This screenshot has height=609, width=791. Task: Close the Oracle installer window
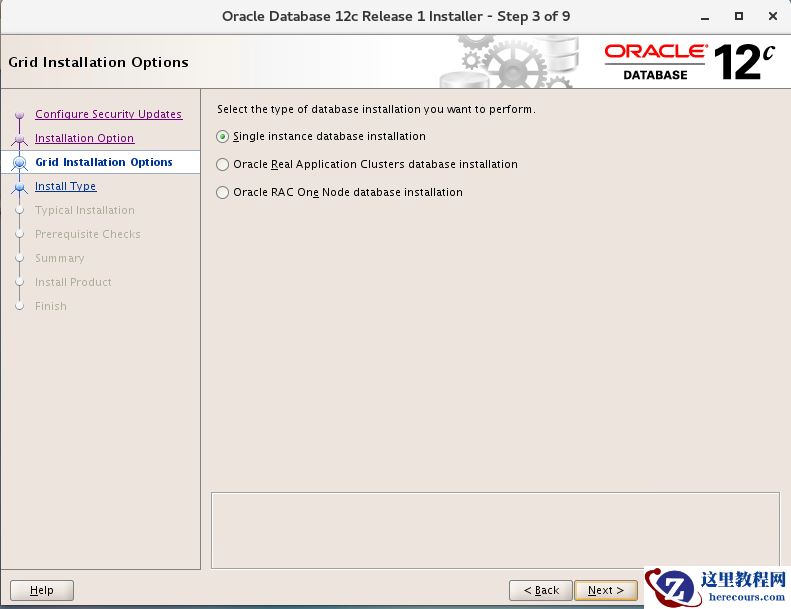772,16
